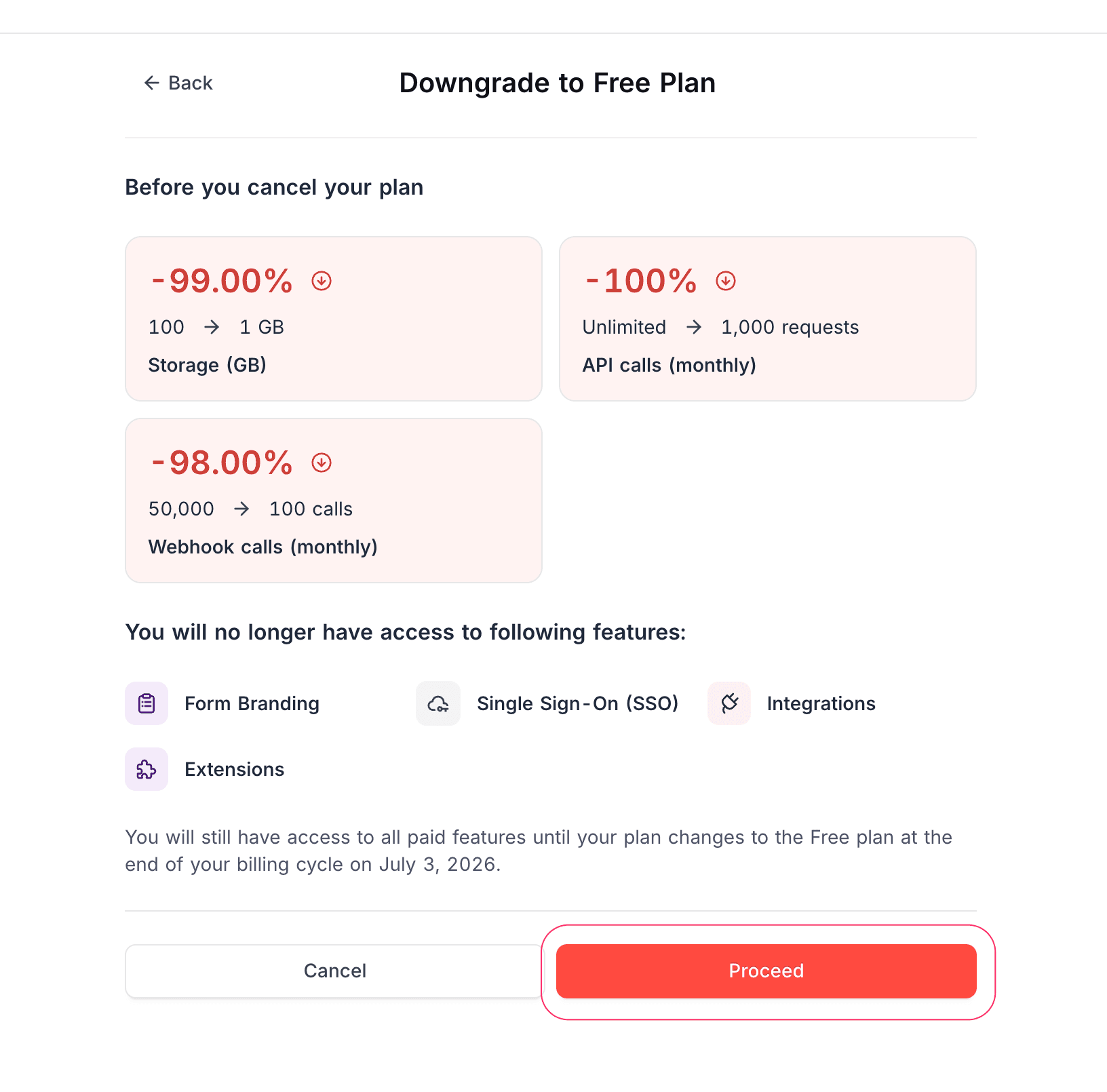Click the Back link
Screen dimensions: 1107x1092
[191, 83]
